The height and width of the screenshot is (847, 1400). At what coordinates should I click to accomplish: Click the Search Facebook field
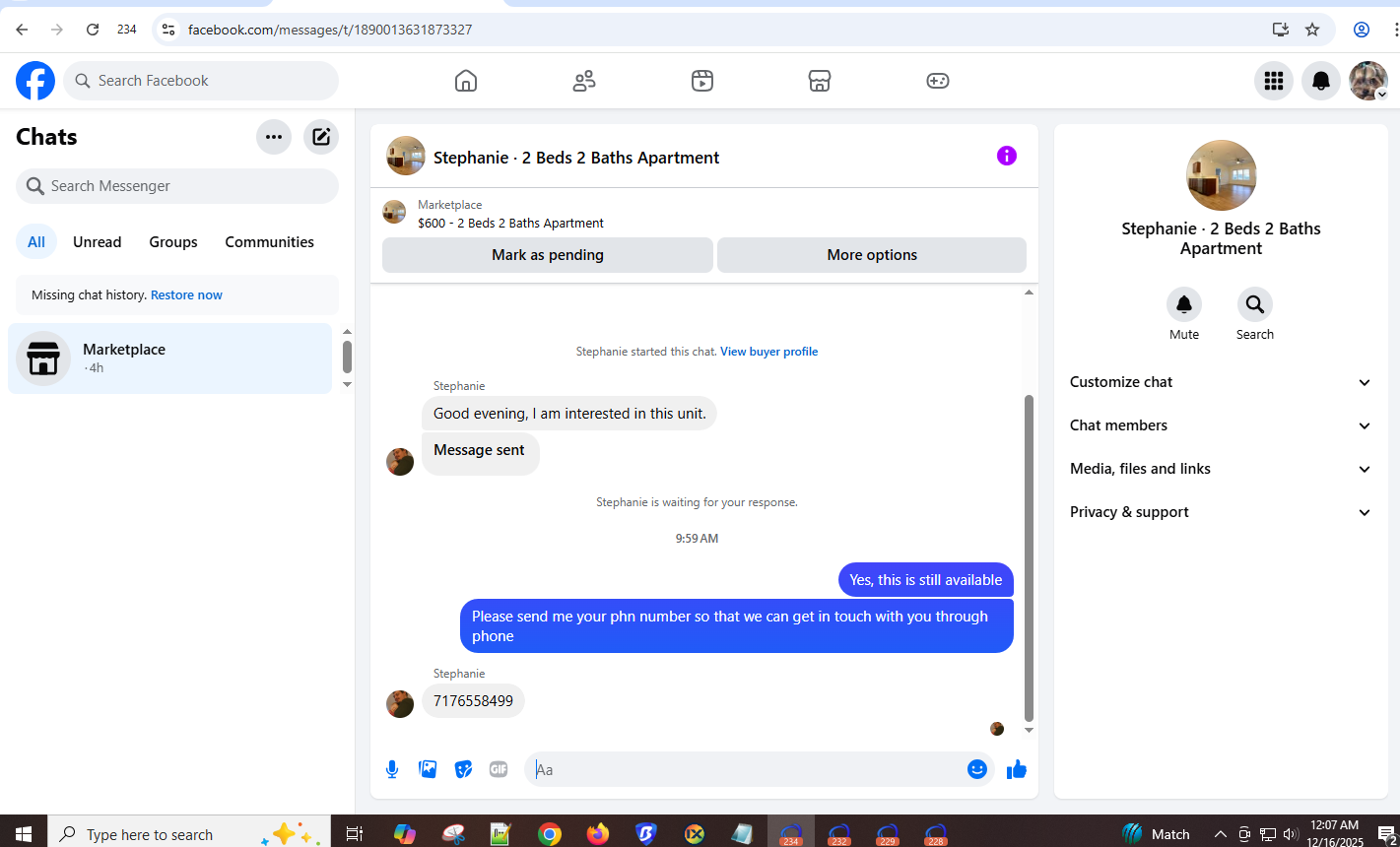[x=201, y=81]
